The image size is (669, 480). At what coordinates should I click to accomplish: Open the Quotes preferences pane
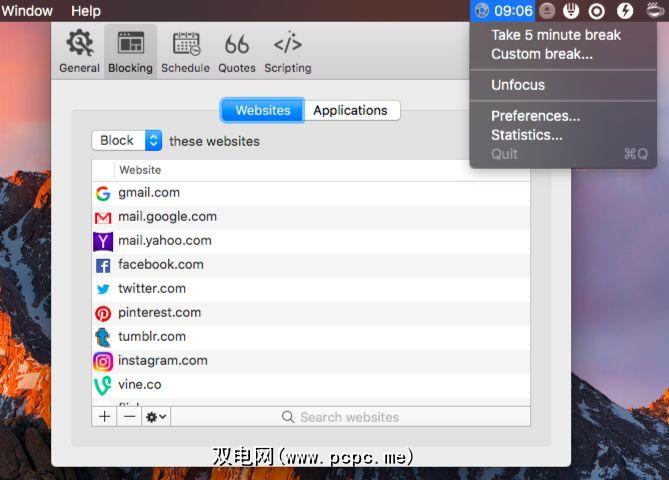(x=237, y=51)
